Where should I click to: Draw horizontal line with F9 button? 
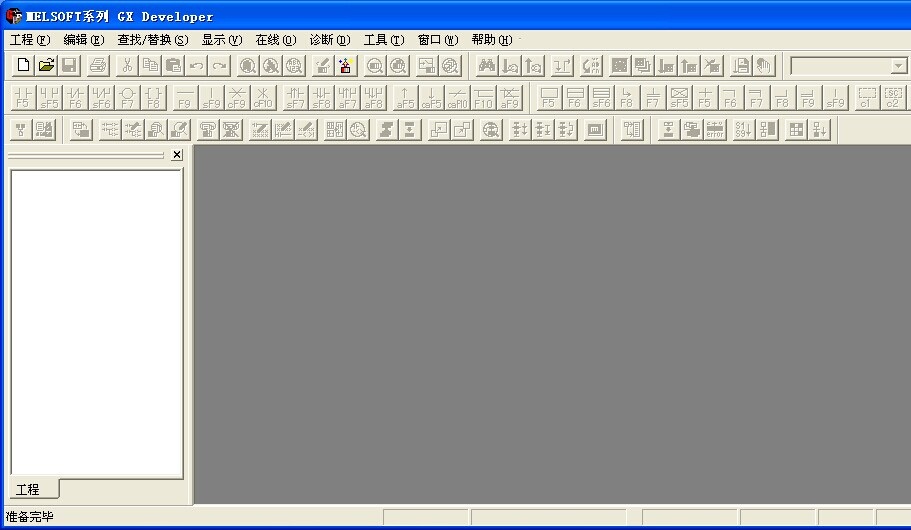(x=185, y=97)
